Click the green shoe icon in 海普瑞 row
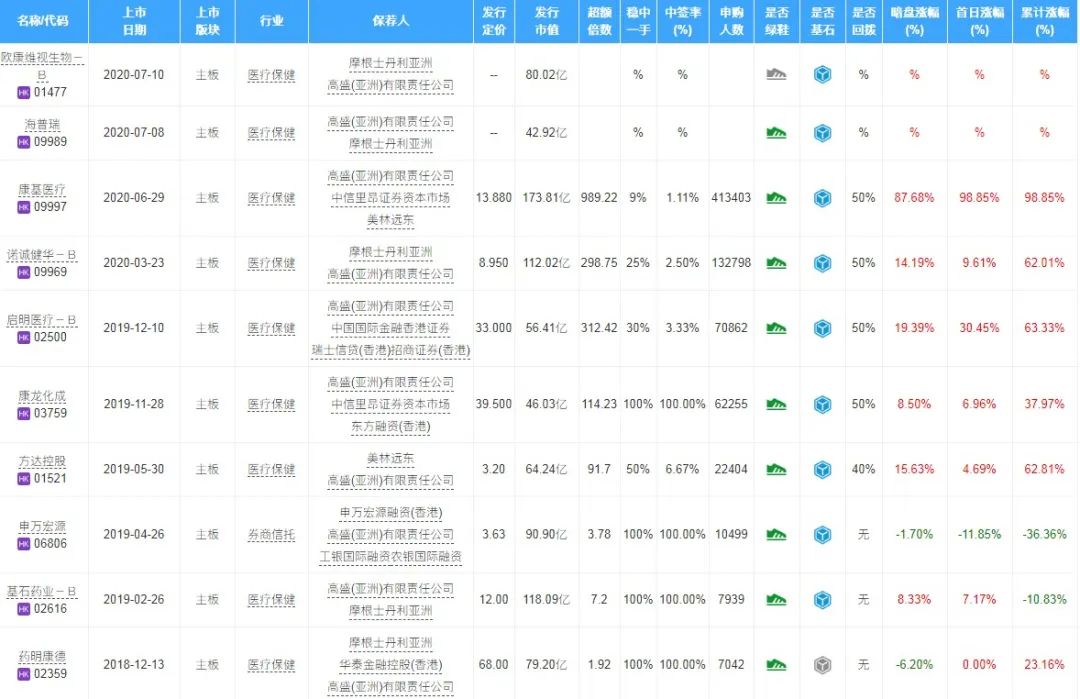 click(776, 132)
